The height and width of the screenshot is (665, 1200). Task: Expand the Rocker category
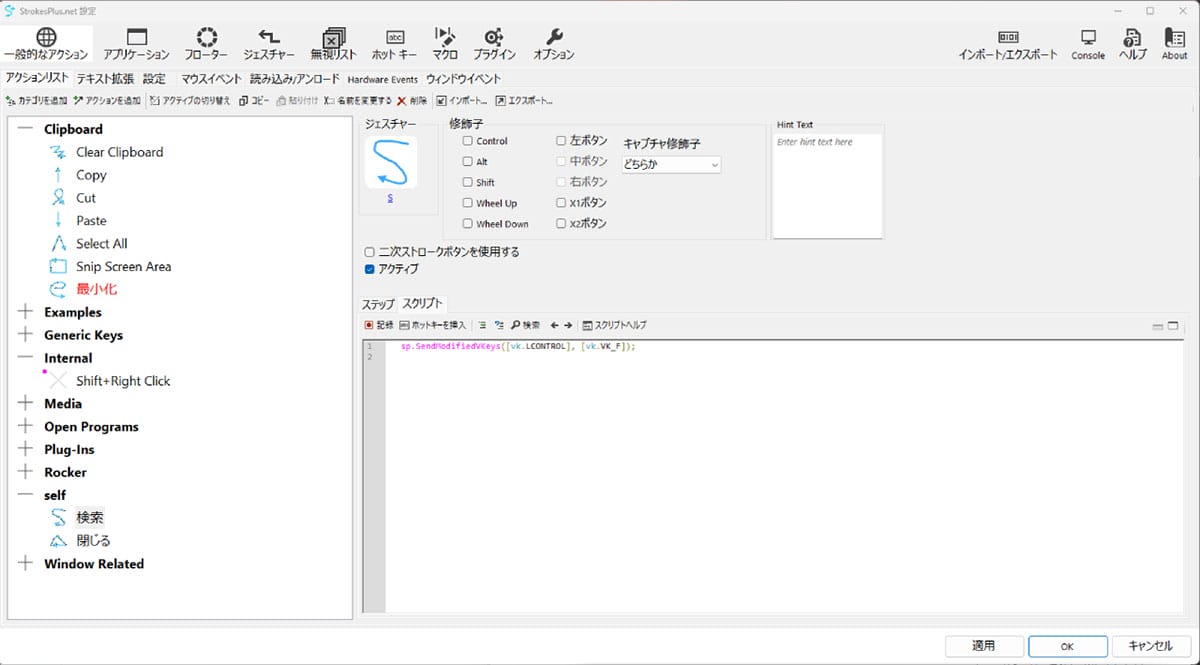click(x=25, y=472)
